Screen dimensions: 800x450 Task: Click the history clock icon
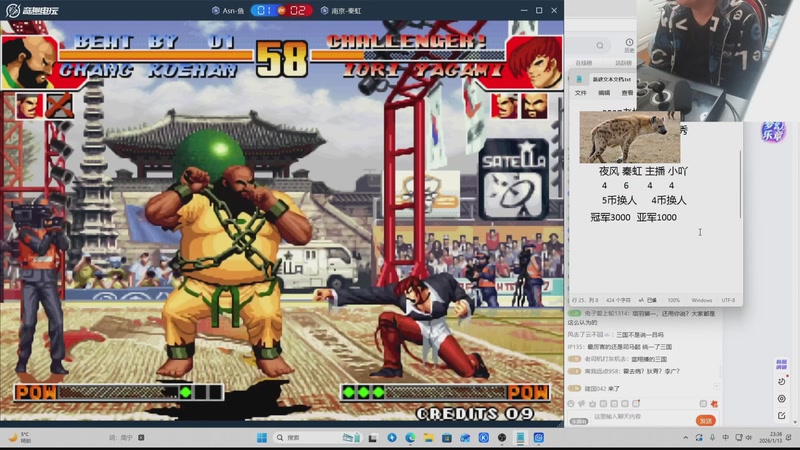629,44
